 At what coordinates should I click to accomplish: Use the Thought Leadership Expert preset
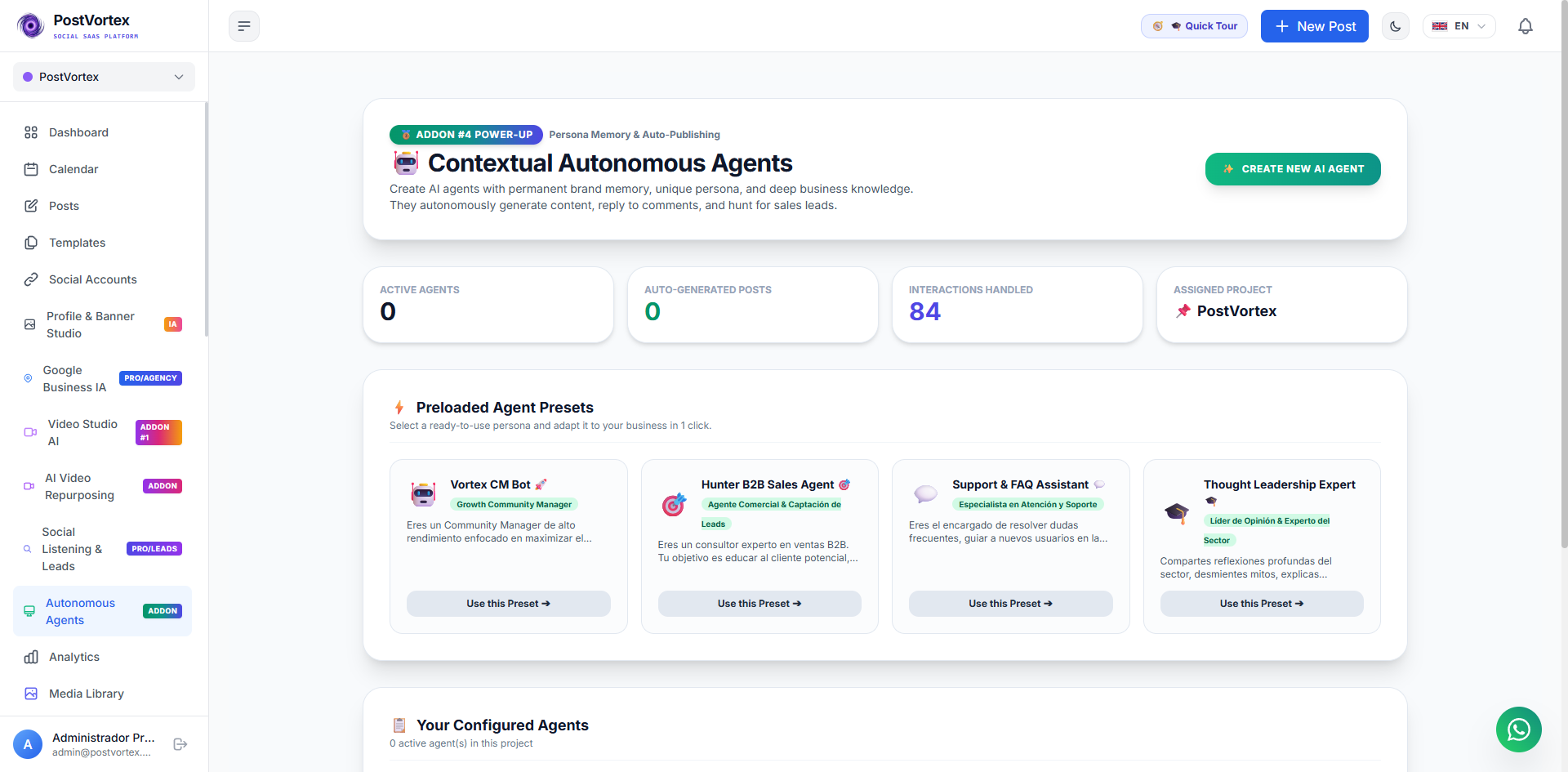point(1262,604)
